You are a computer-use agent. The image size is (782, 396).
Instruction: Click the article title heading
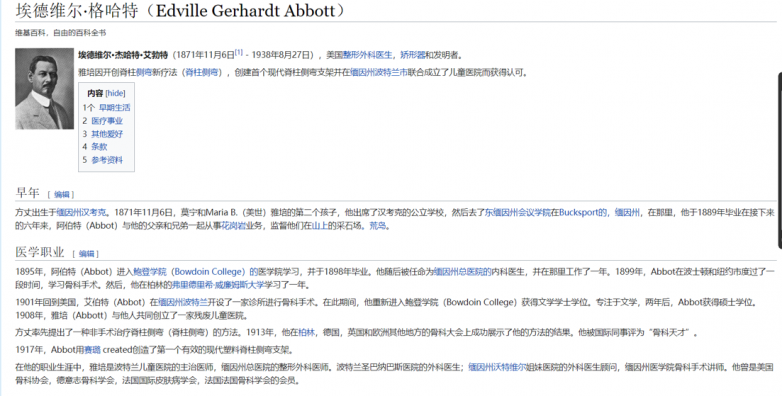pos(180,10)
